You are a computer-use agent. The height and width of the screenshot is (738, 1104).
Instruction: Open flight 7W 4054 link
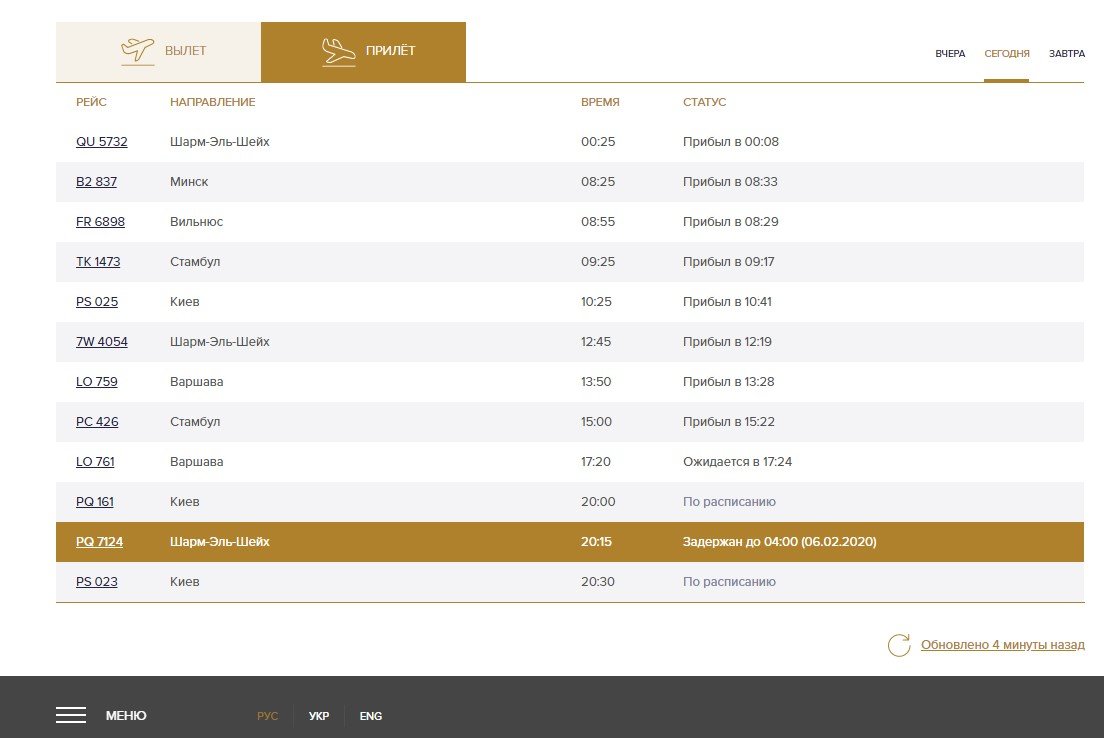pyautogui.click(x=102, y=342)
